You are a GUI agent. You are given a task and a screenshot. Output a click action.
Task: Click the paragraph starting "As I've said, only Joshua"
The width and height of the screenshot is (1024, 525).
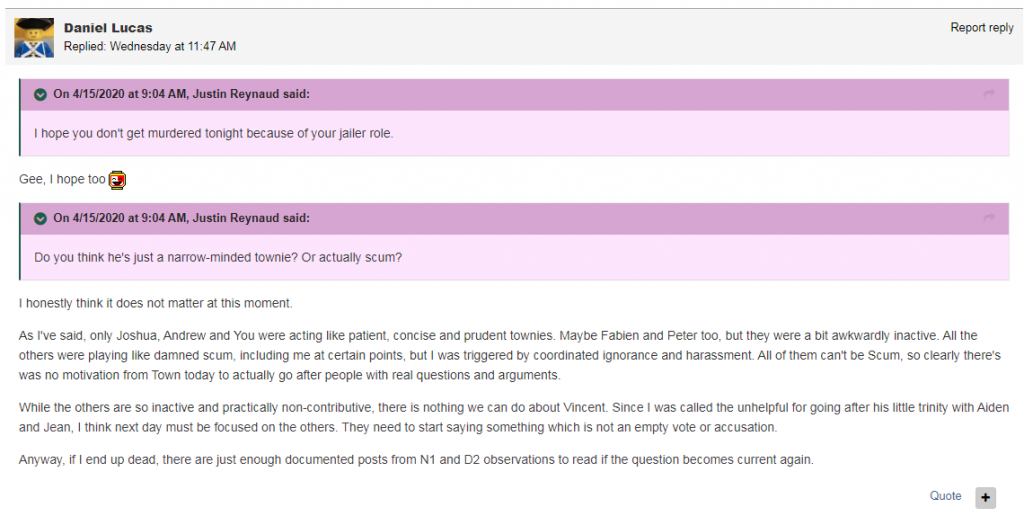[500, 355]
